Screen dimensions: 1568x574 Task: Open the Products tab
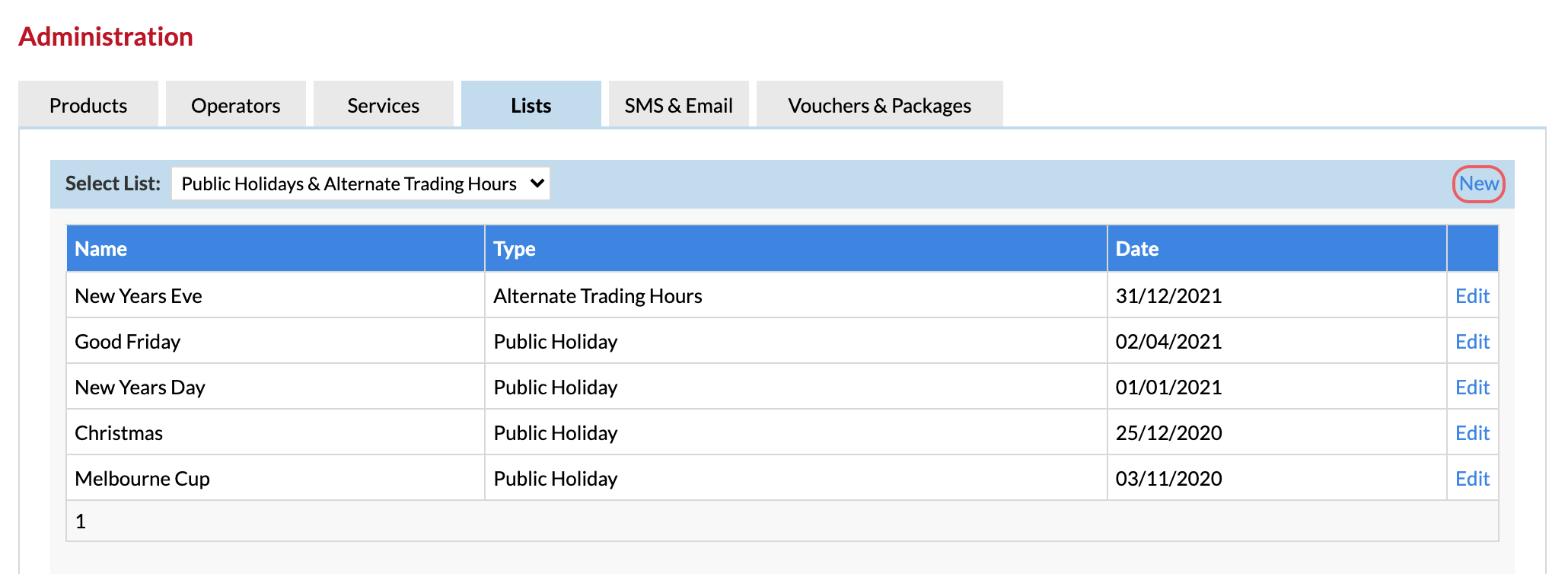pyautogui.click(x=88, y=105)
